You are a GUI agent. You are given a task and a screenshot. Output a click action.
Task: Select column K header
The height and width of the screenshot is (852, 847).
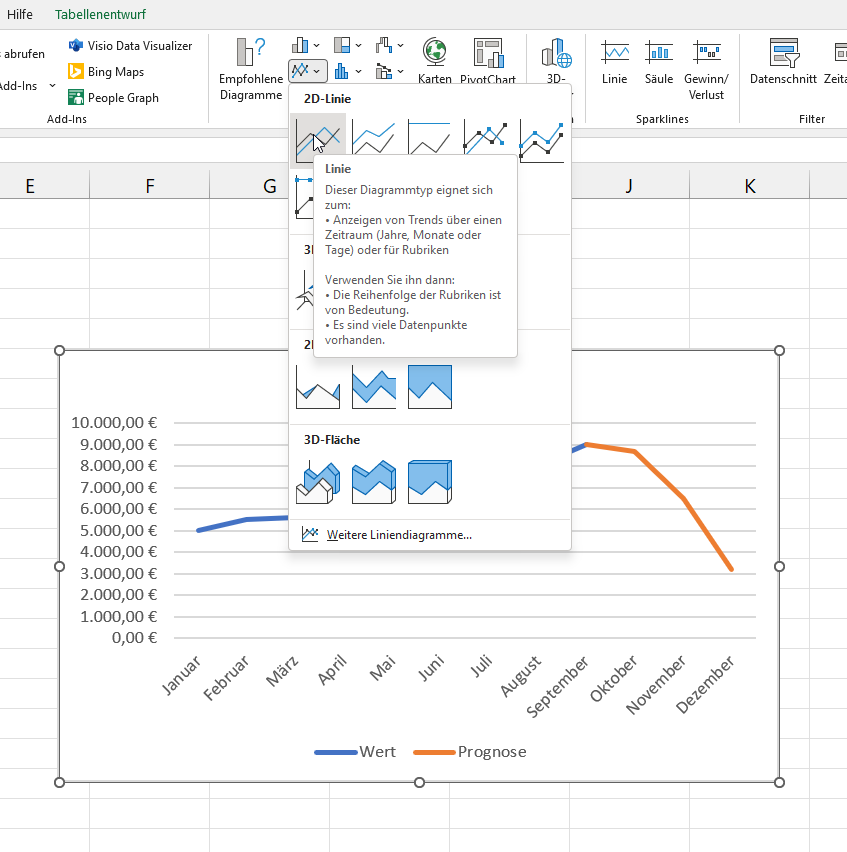(x=750, y=186)
